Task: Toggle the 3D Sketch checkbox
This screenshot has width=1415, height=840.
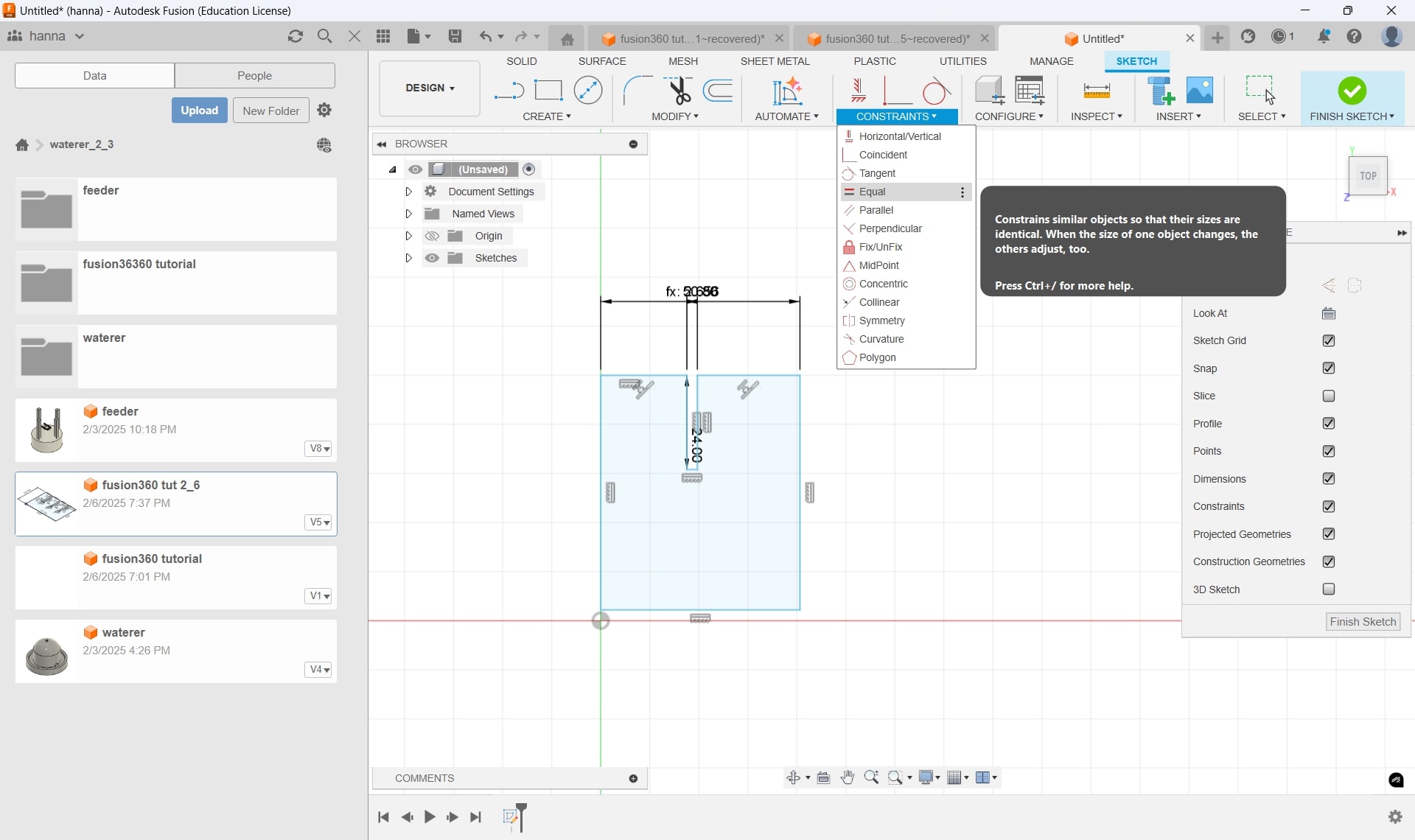Action: (x=1329, y=589)
